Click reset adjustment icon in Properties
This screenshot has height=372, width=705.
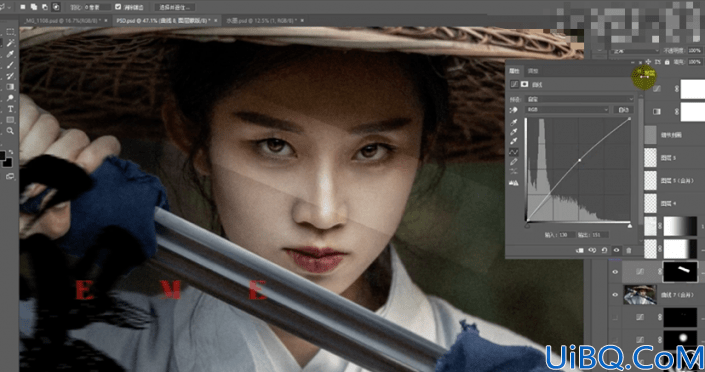[604, 250]
